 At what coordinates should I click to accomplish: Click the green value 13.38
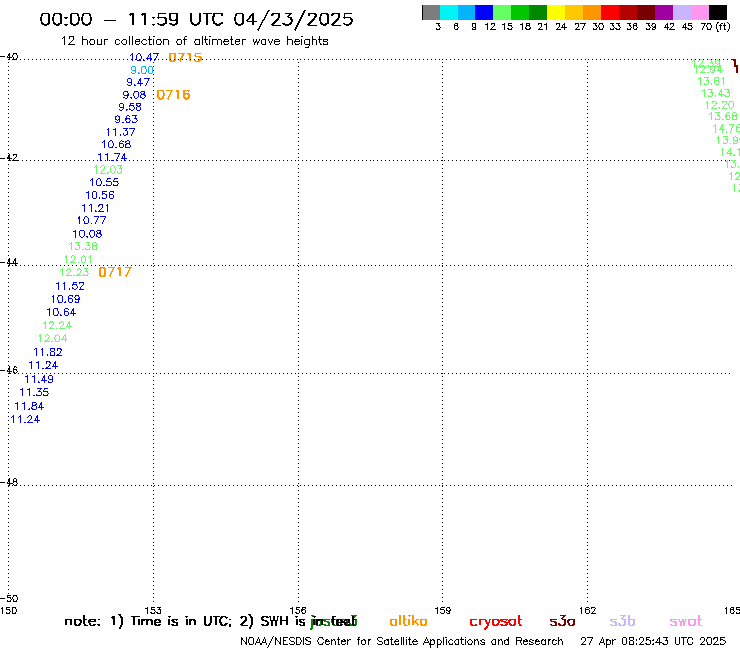click(x=83, y=246)
